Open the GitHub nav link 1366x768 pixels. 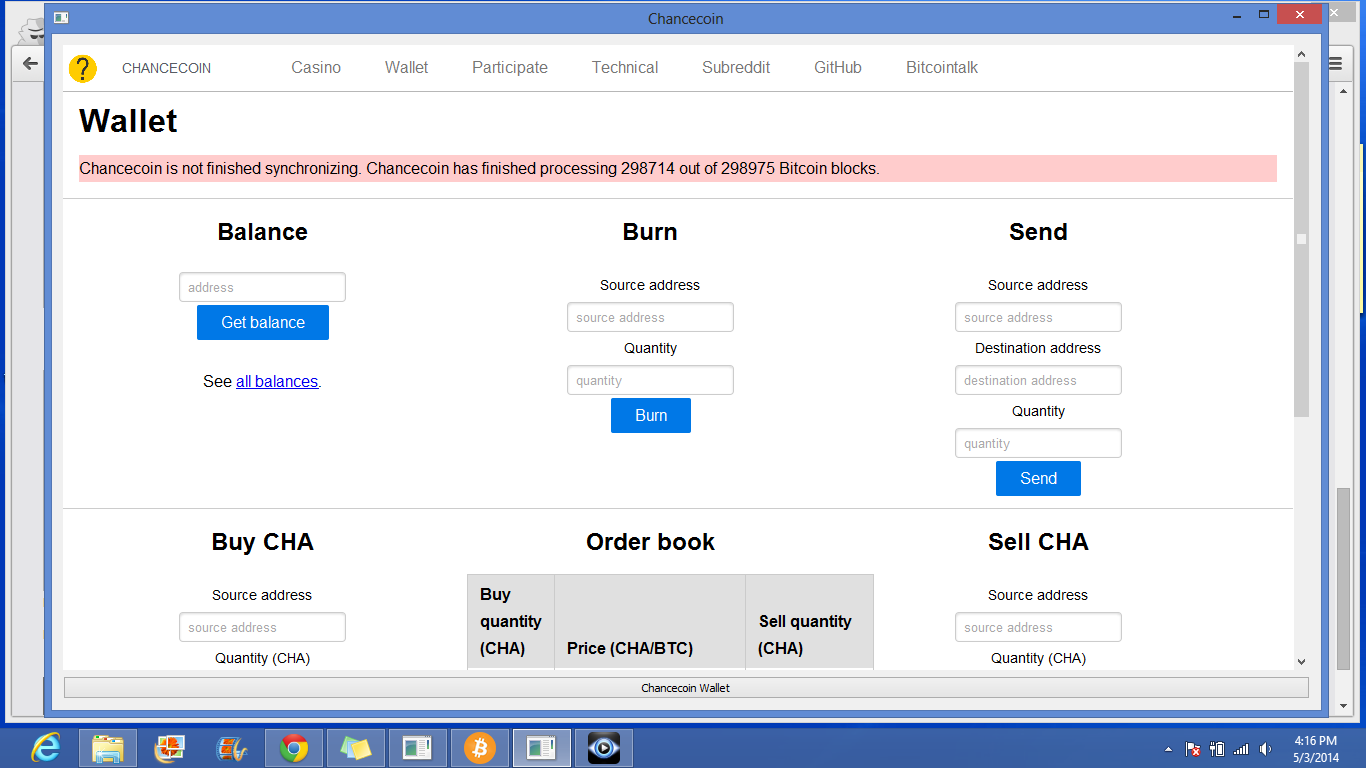[x=838, y=68]
